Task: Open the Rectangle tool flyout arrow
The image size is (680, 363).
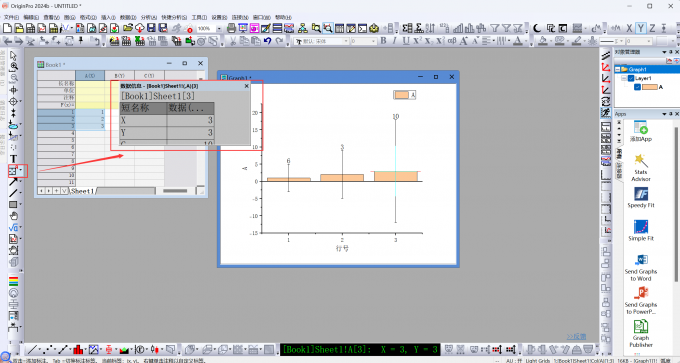Action: pos(21,205)
